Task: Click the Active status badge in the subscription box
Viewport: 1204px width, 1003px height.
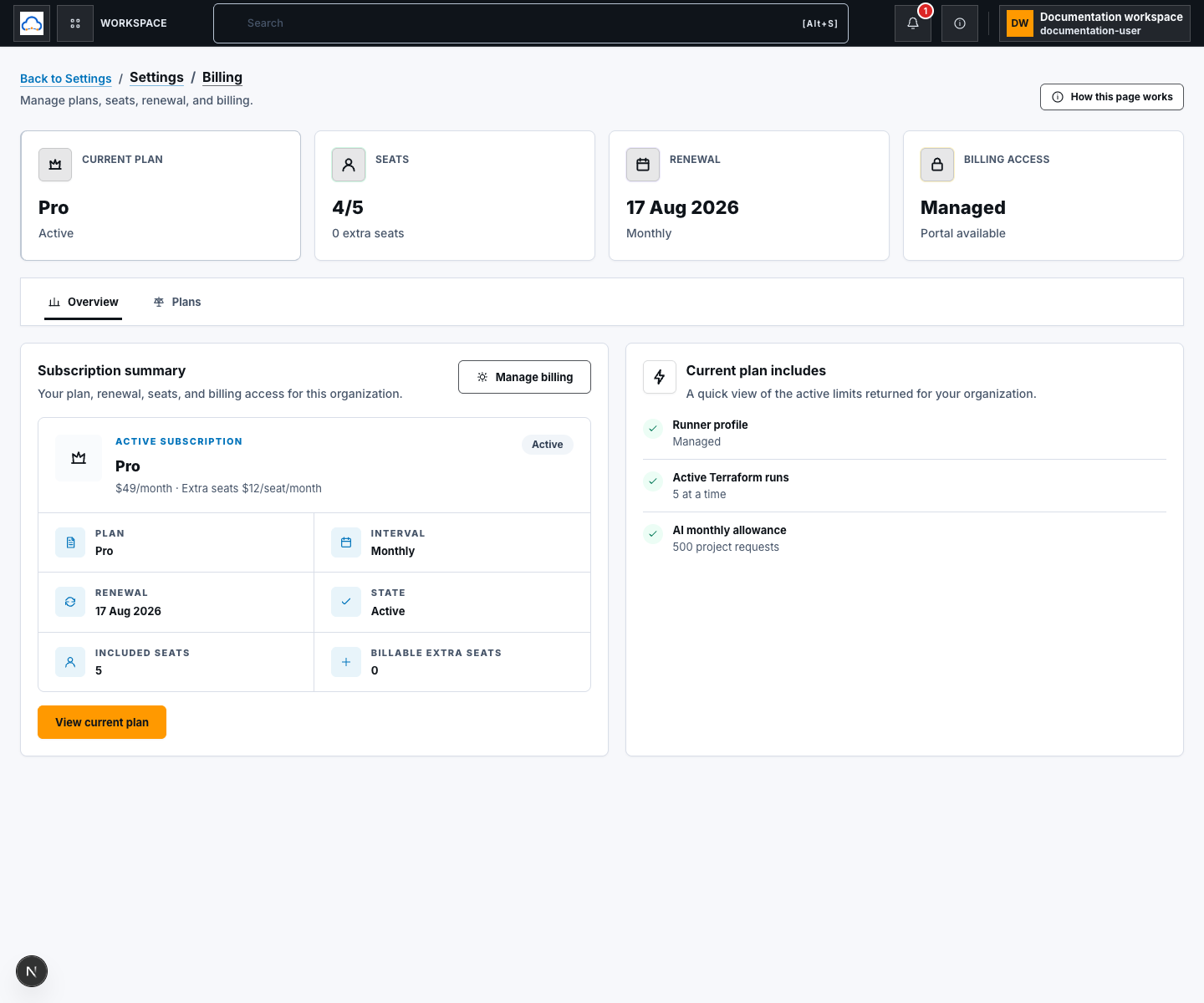Action: pyautogui.click(x=548, y=445)
